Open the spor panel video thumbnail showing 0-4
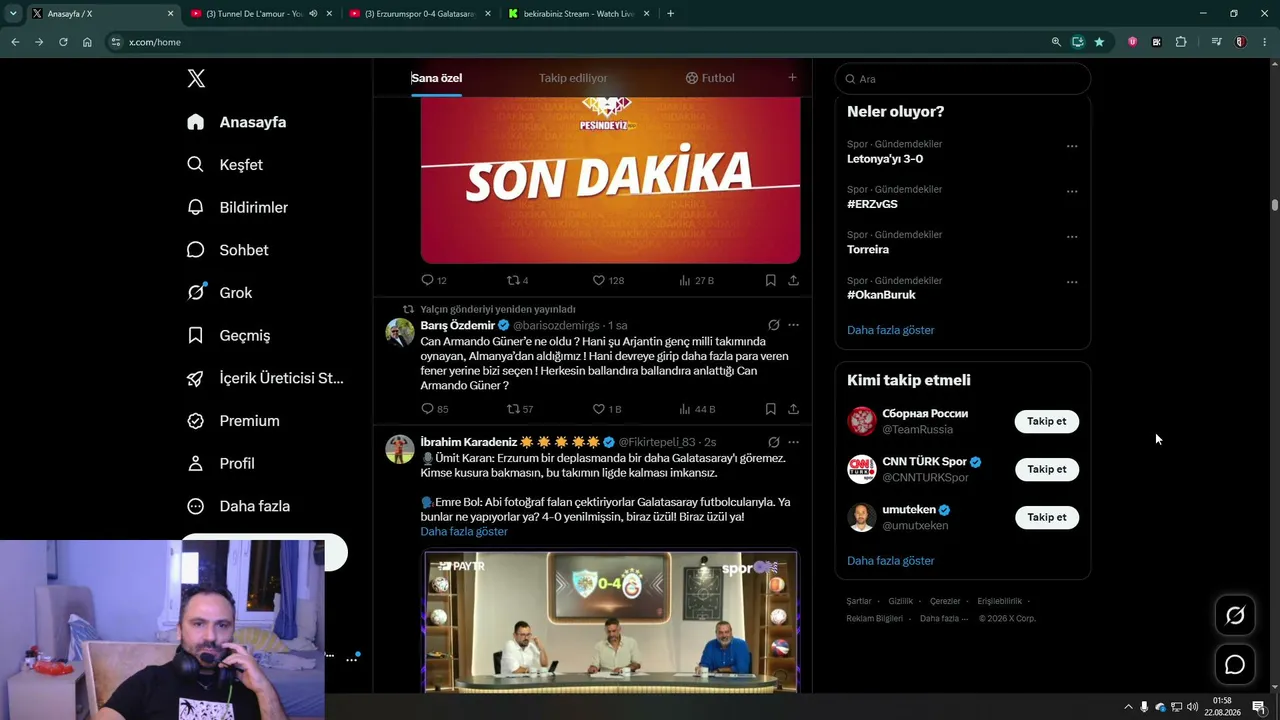This screenshot has height=720, width=1280. [x=610, y=621]
